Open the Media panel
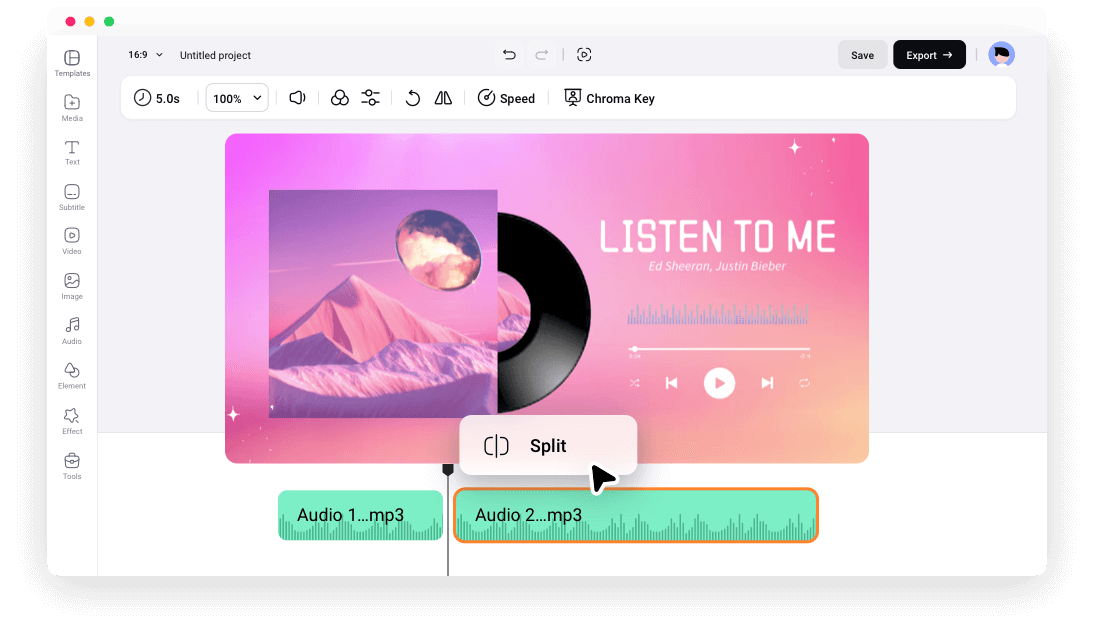The image size is (1094, 635). pos(72,107)
